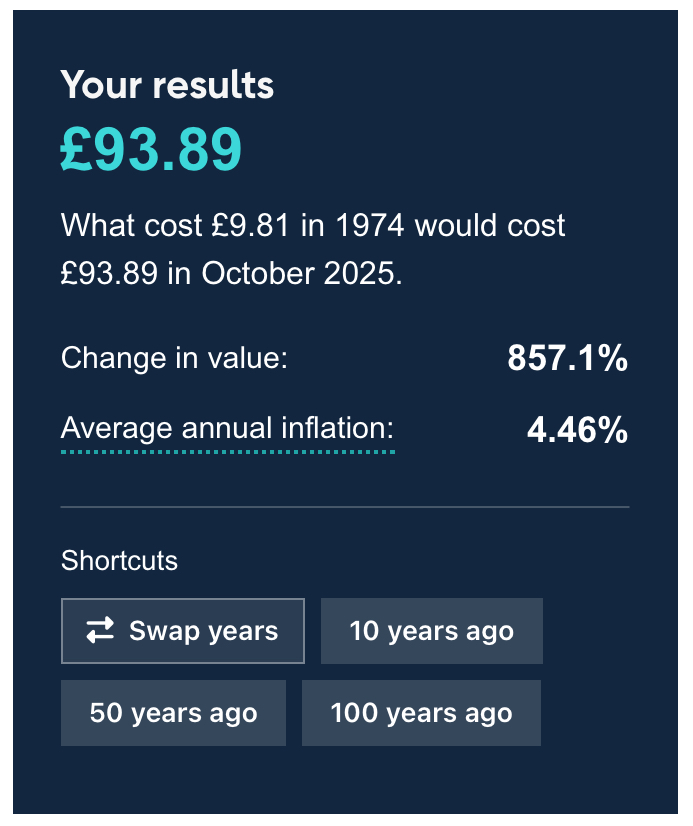Click the large teal £93.89 result
This screenshot has height=826, width=693.
[x=151, y=150]
